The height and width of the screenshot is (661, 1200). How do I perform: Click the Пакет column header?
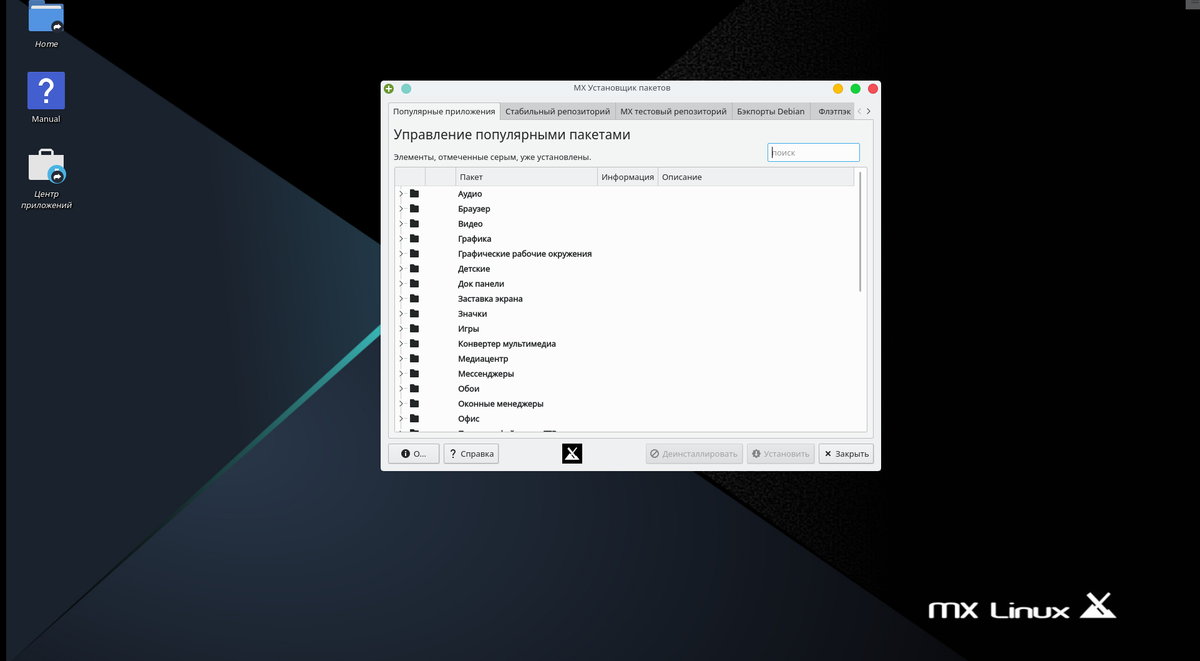[526, 177]
